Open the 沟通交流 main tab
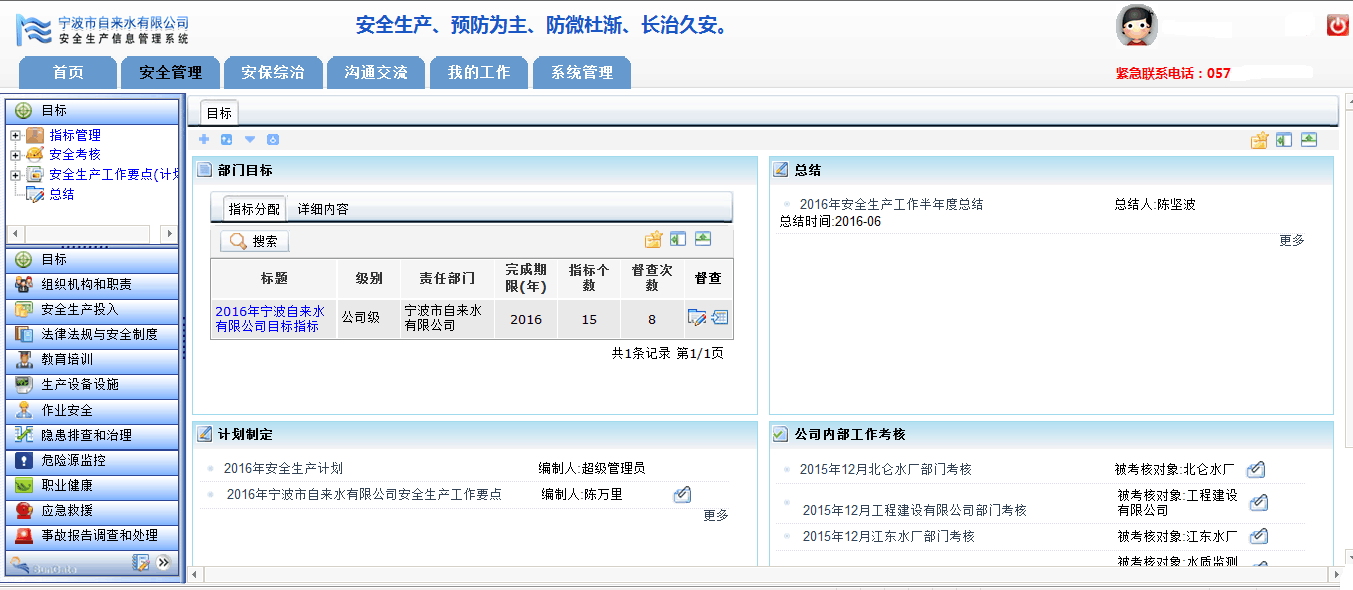The width and height of the screenshot is (1353, 590). [x=376, y=73]
